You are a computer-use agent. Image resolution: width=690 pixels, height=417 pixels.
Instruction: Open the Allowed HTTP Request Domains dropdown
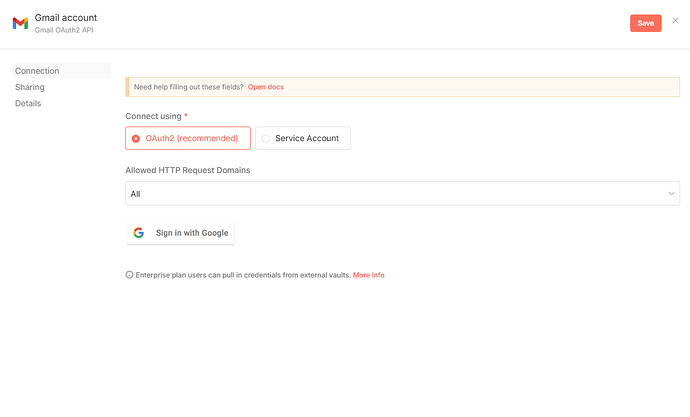[x=402, y=193]
